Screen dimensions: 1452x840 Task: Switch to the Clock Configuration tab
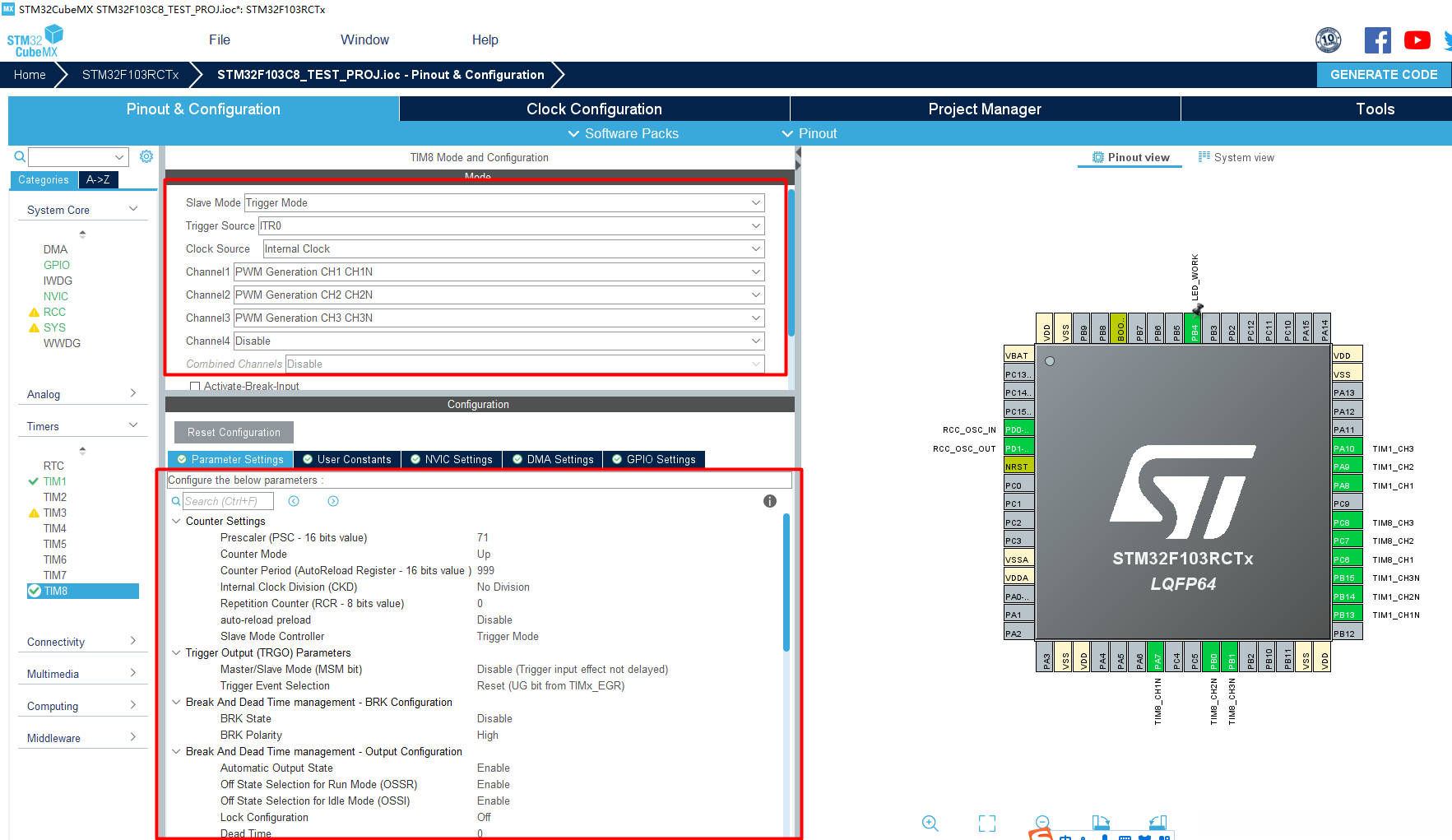point(594,109)
